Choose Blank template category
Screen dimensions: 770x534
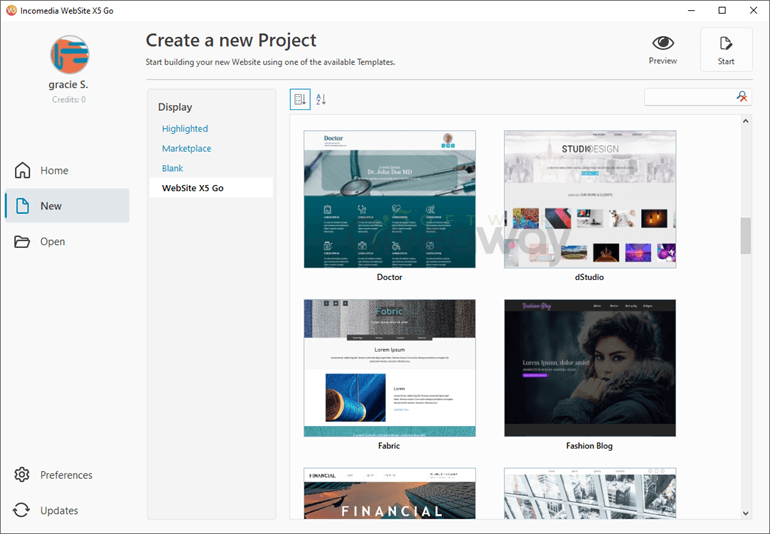pyautogui.click(x=172, y=168)
